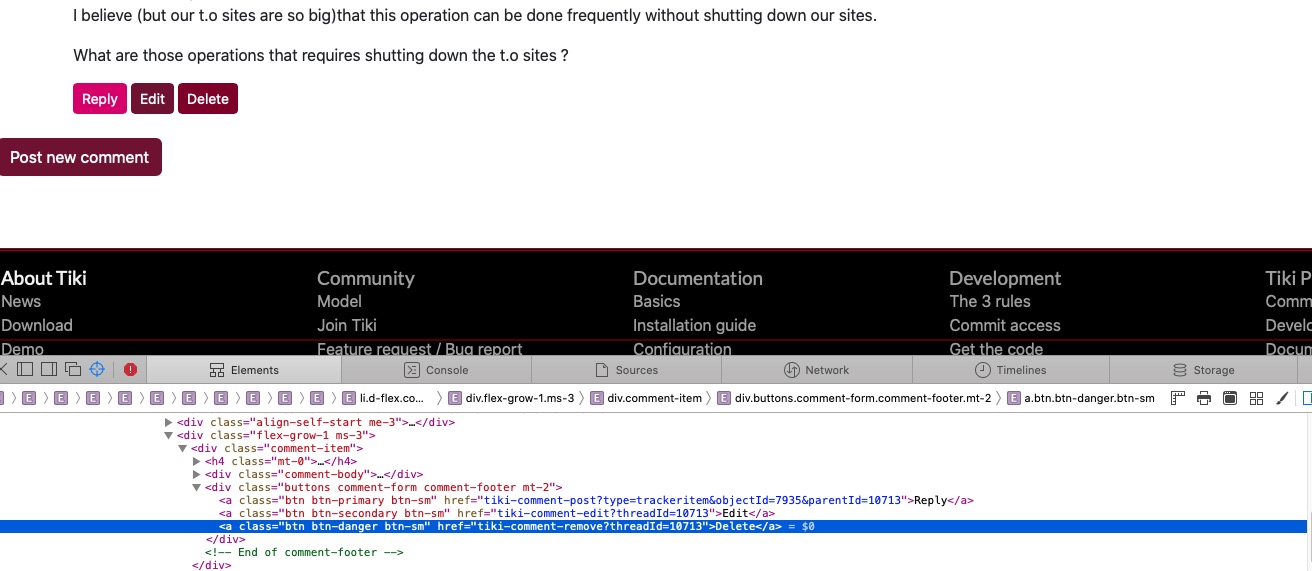This screenshot has height=571, width=1312.
Task: Switch to the Storage tab
Action: (1204, 370)
